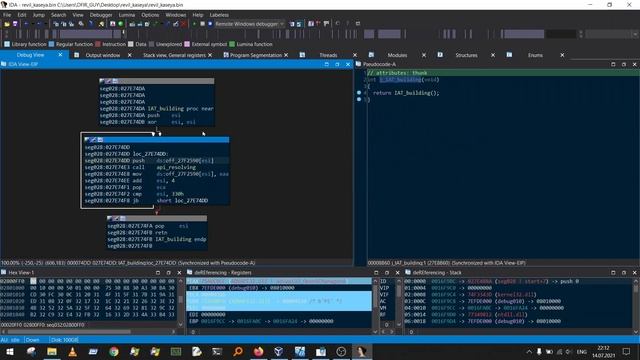Click the Lumina function legend color
This screenshot has width=640, height=360.
232,44
